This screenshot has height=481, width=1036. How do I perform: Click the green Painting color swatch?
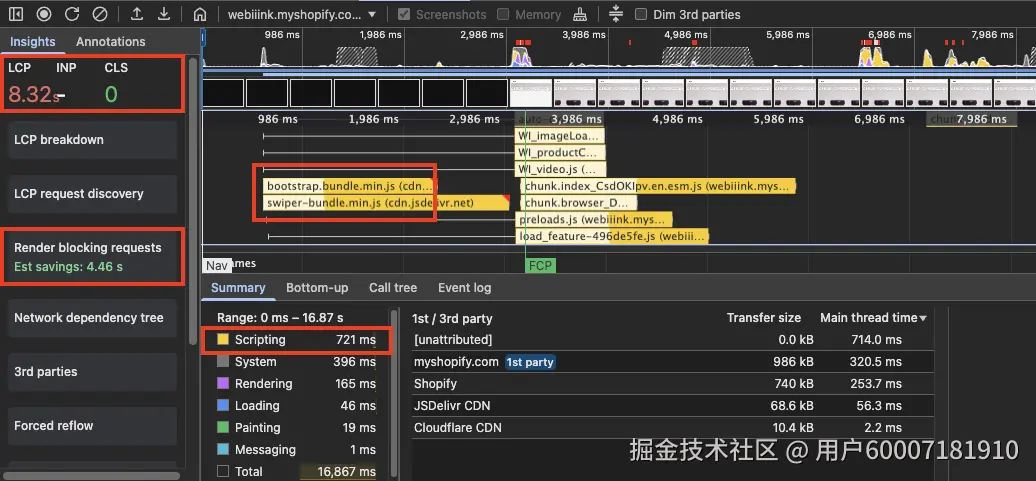(223, 427)
